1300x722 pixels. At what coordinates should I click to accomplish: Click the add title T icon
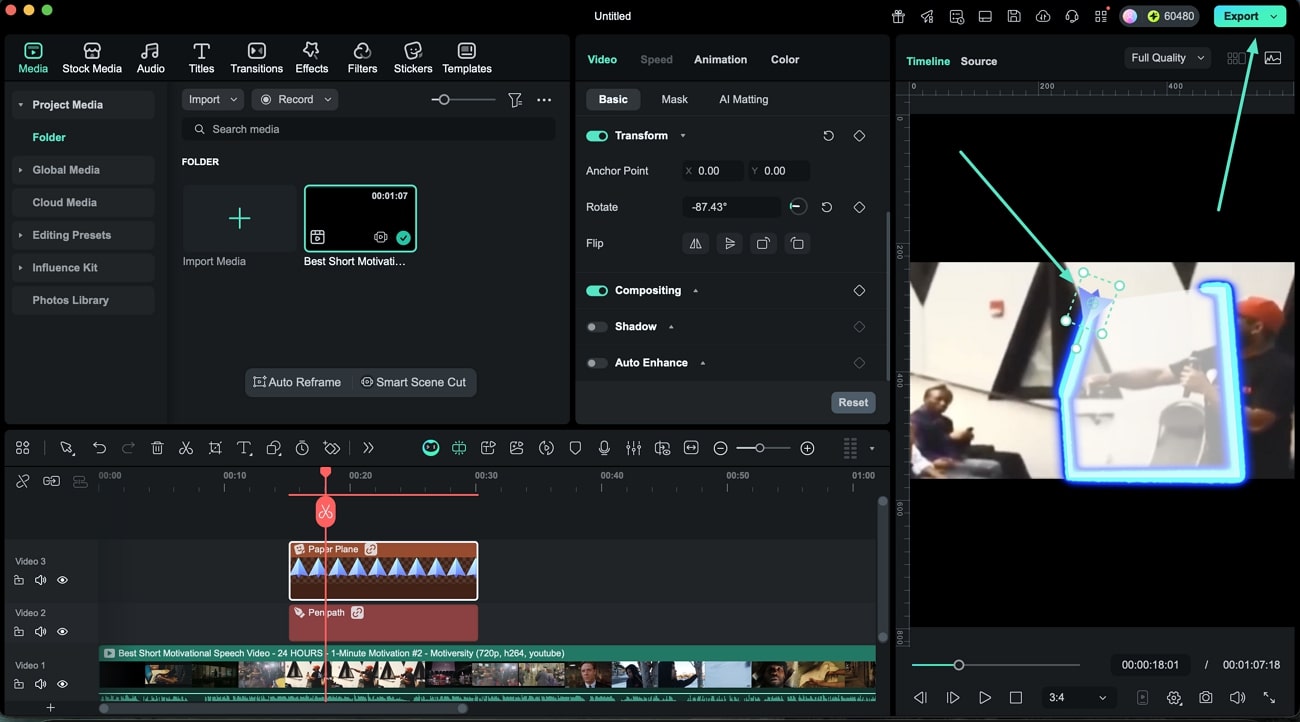tap(244, 447)
